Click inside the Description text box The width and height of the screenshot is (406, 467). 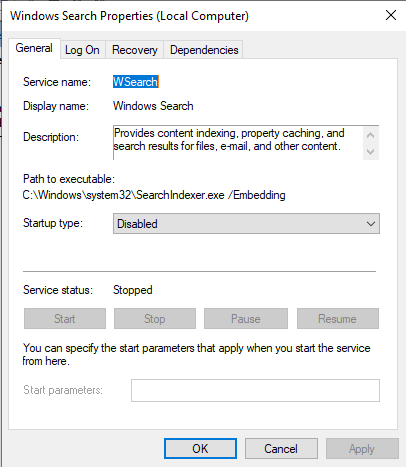click(238, 143)
